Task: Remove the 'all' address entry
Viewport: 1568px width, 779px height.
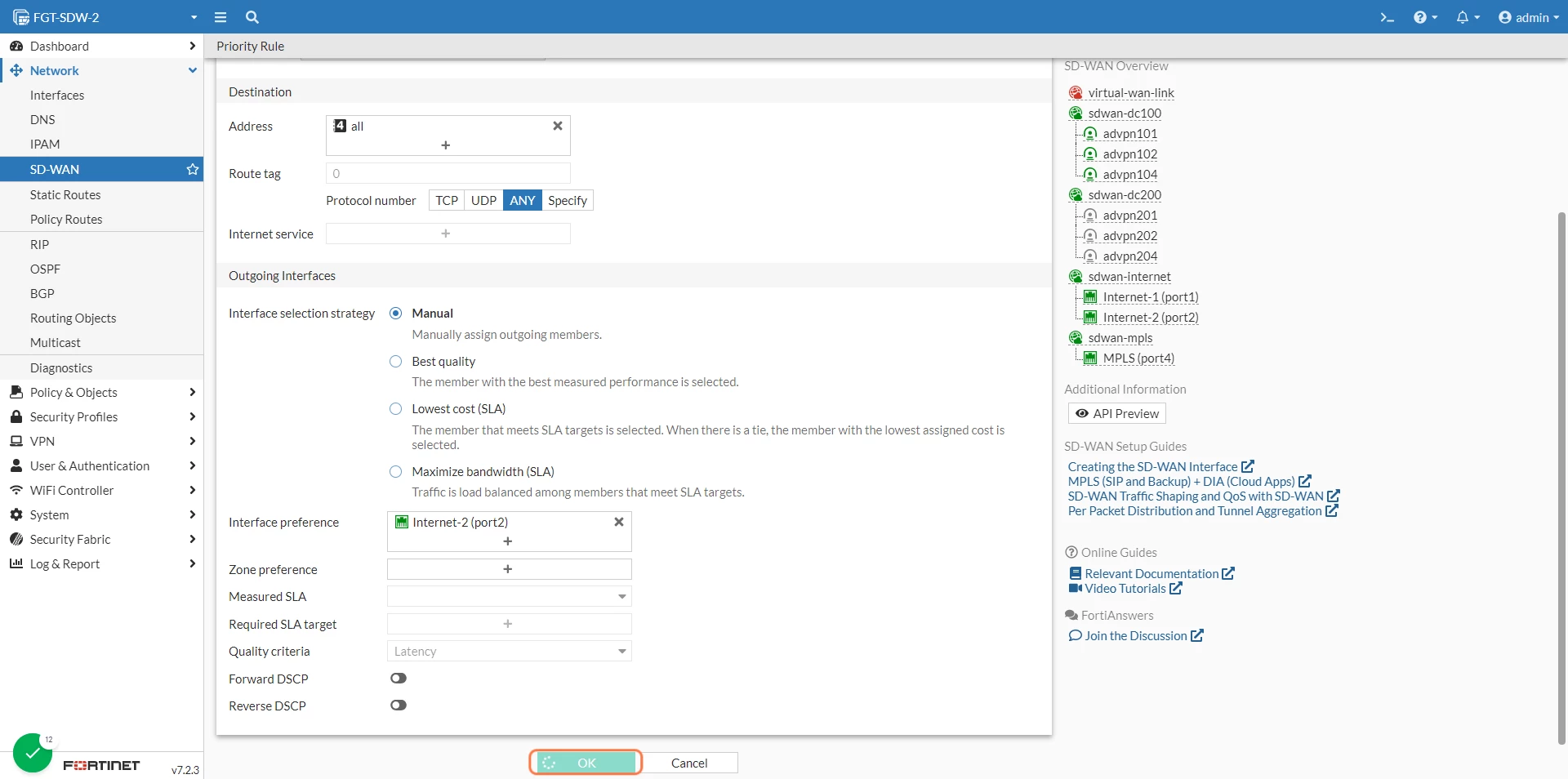Action: [x=558, y=126]
